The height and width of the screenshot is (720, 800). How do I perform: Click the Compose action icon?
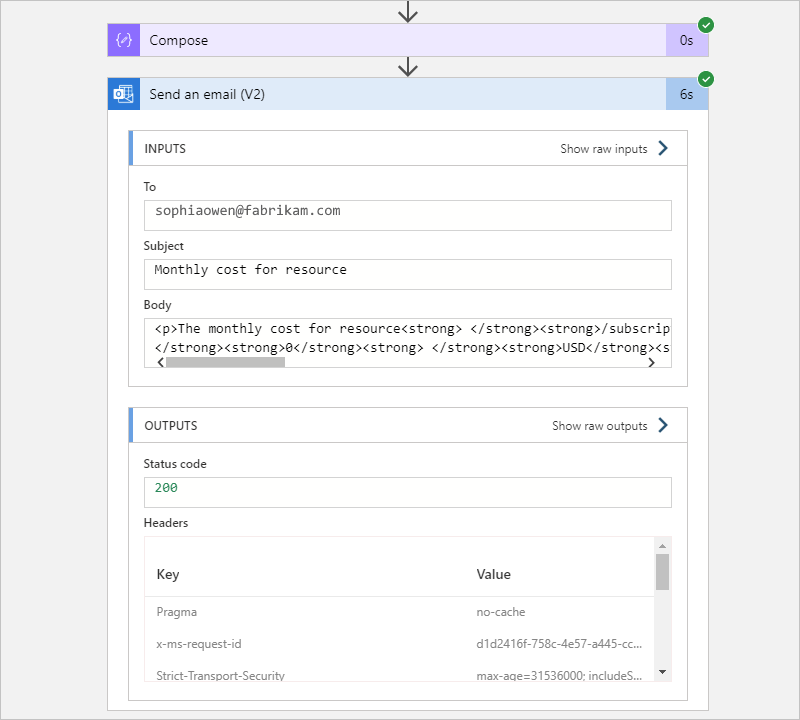pyautogui.click(x=122, y=40)
